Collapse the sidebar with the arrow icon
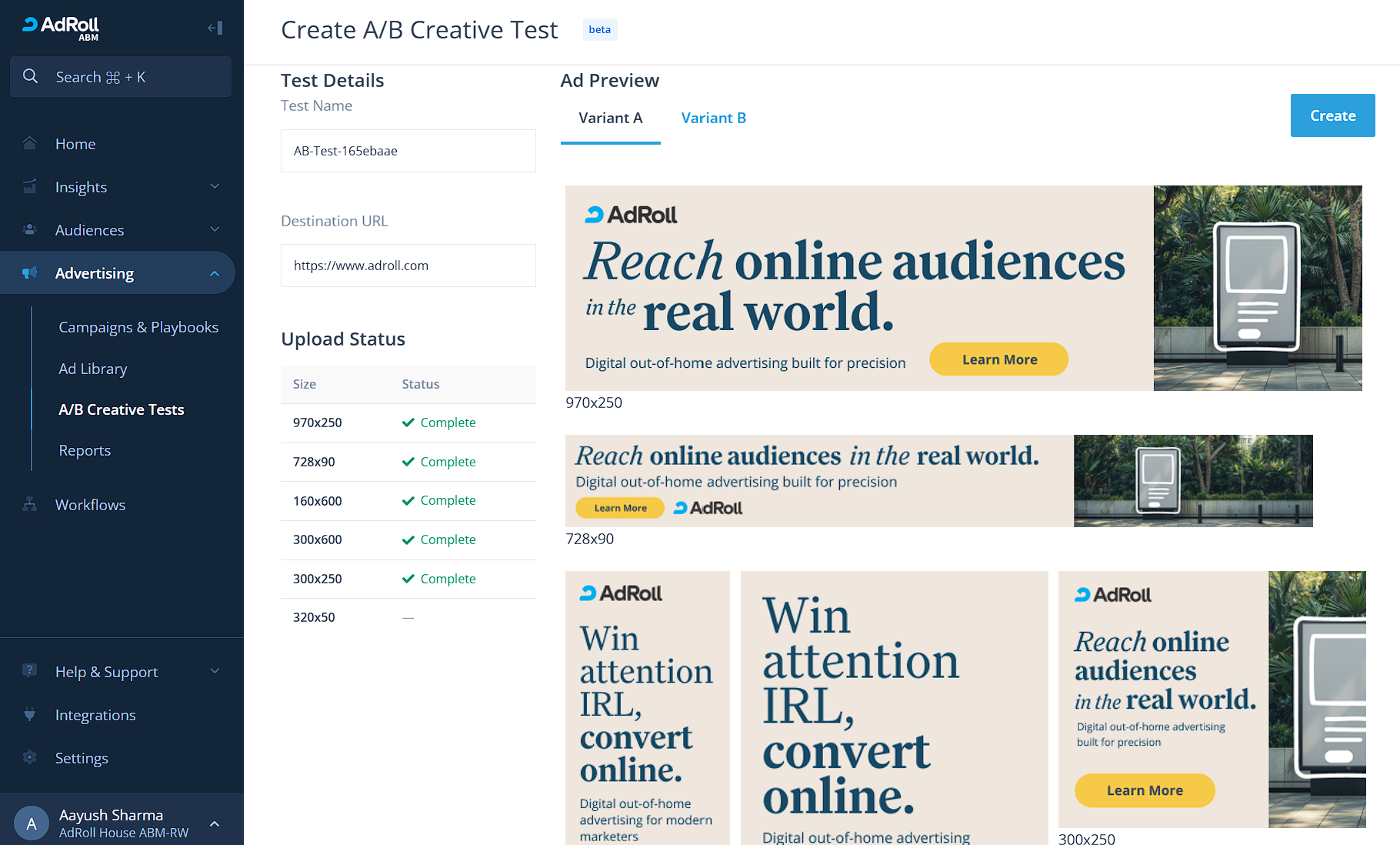 click(215, 28)
